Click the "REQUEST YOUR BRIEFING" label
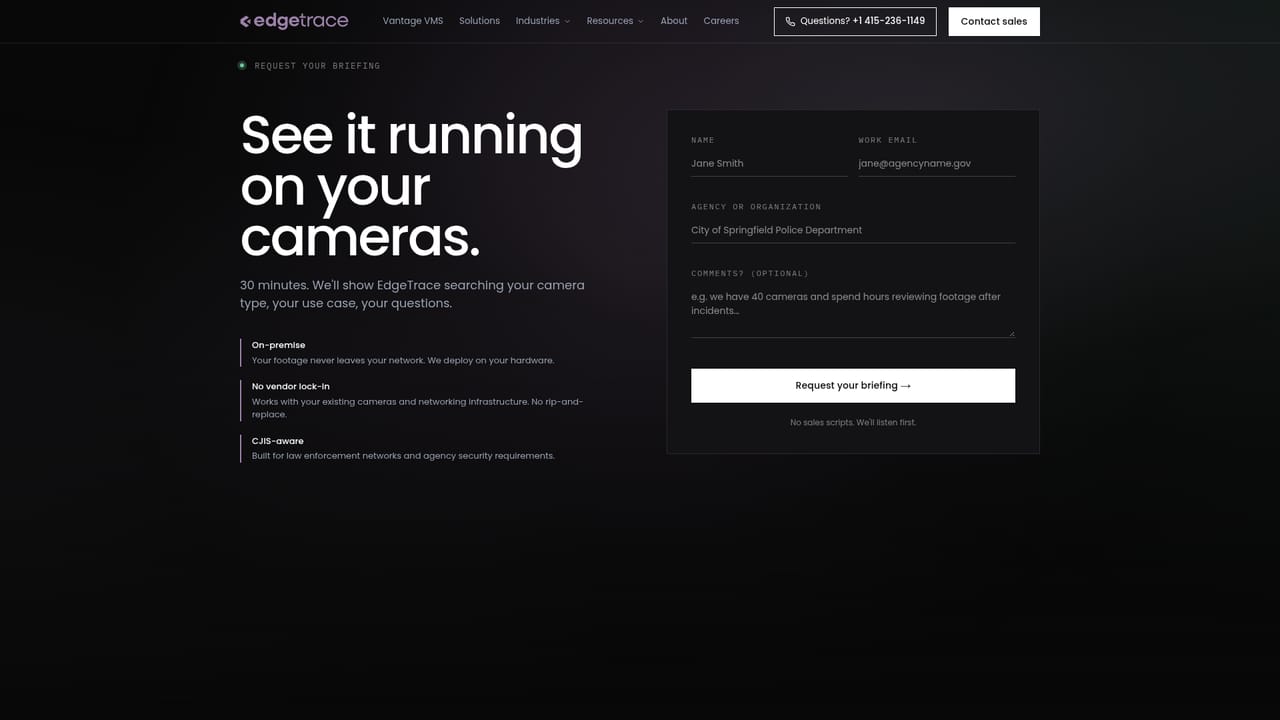 (x=317, y=66)
